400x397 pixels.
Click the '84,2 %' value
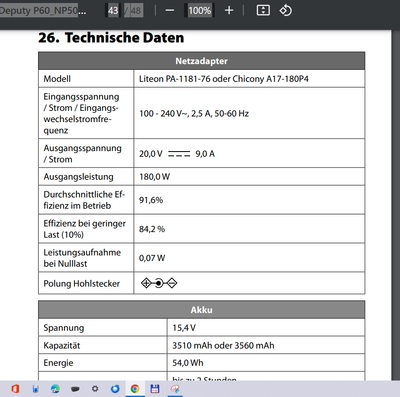[x=152, y=229]
